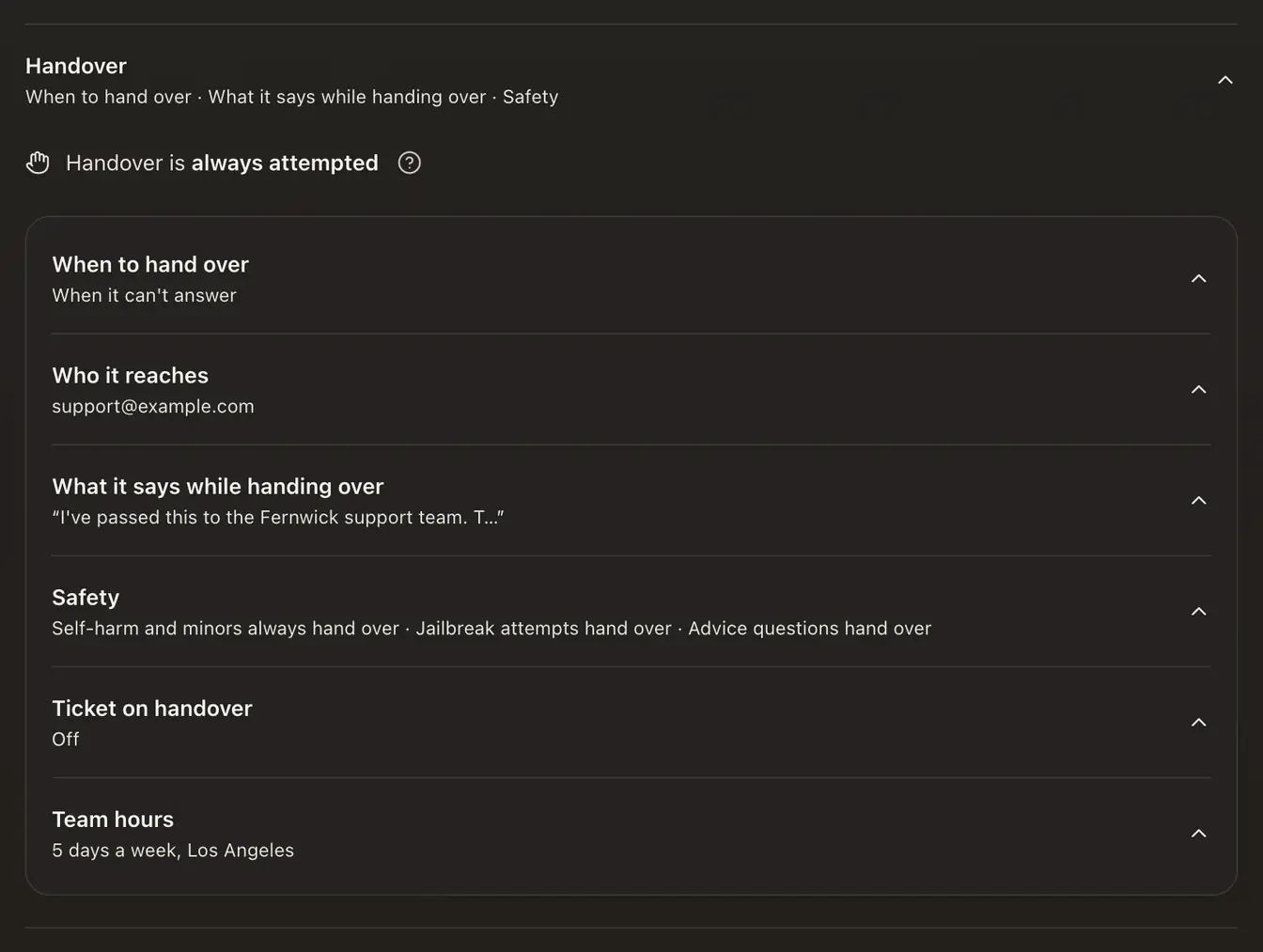
Task: Select the Team hours heading
Action: (x=113, y=819)
